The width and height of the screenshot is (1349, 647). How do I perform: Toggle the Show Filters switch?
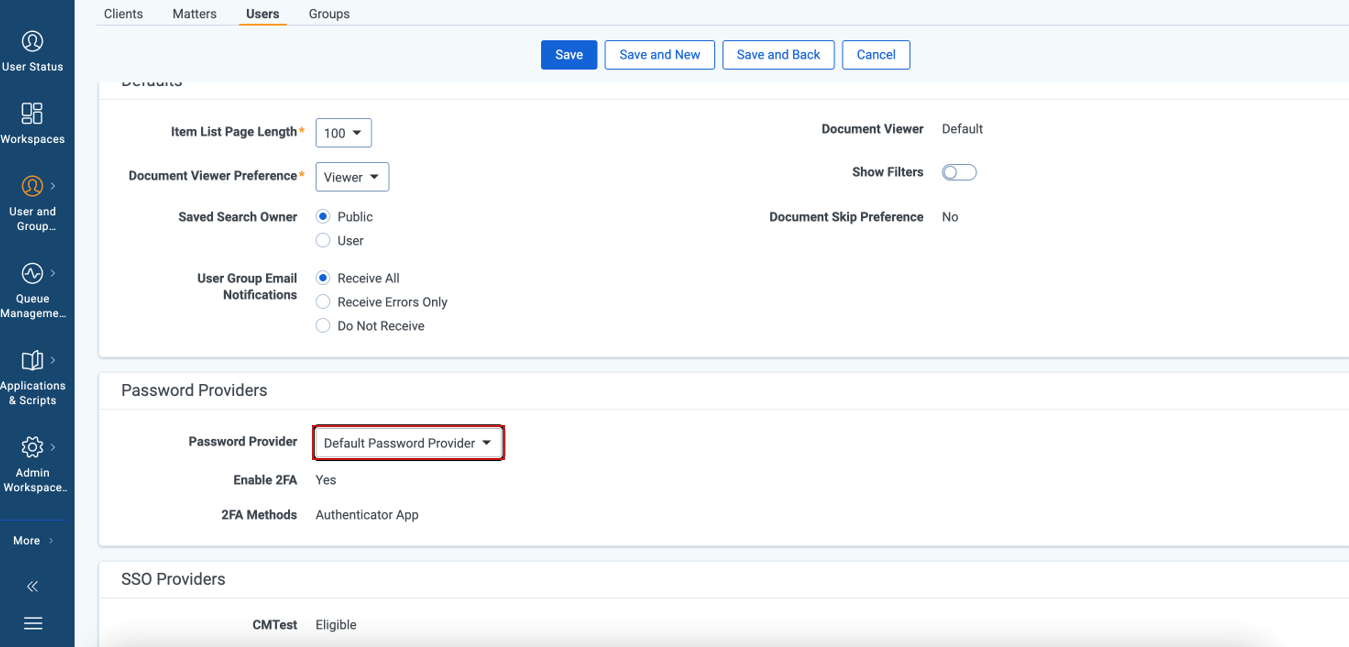coord(959,172)
